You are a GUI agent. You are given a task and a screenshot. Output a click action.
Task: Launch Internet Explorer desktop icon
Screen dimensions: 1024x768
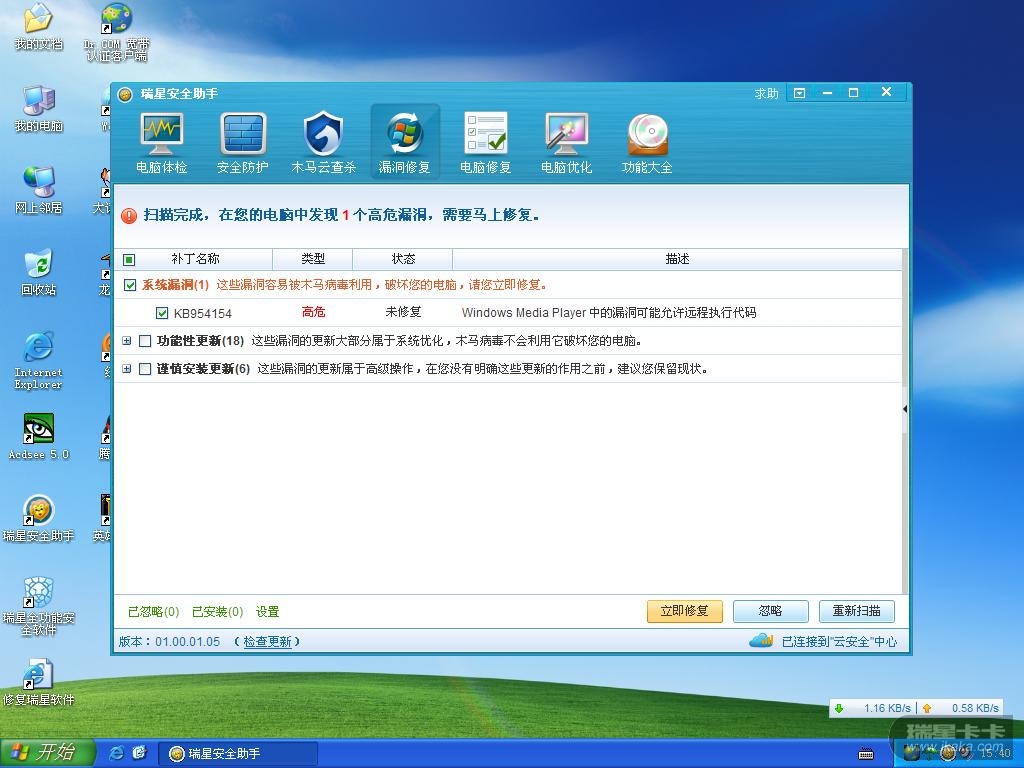39,360
